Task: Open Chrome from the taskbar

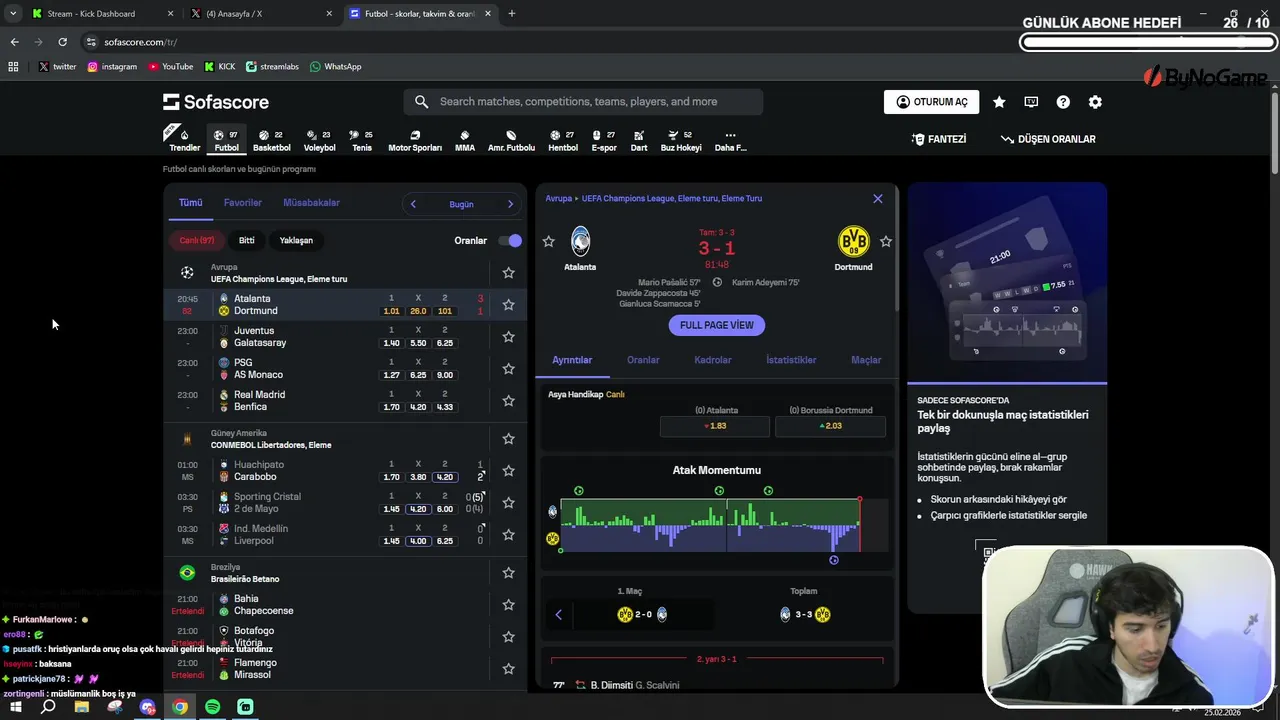Action: tap(180, 707)
